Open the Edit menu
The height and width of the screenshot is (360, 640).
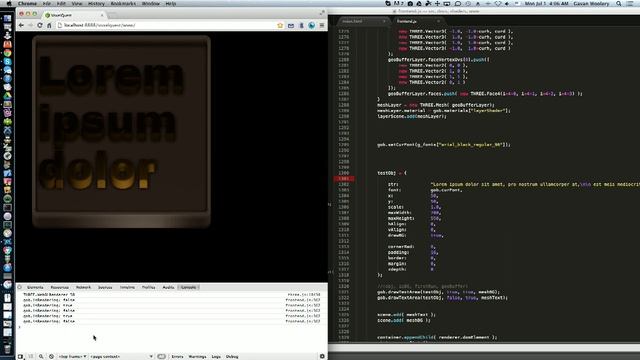click(61, 3)
